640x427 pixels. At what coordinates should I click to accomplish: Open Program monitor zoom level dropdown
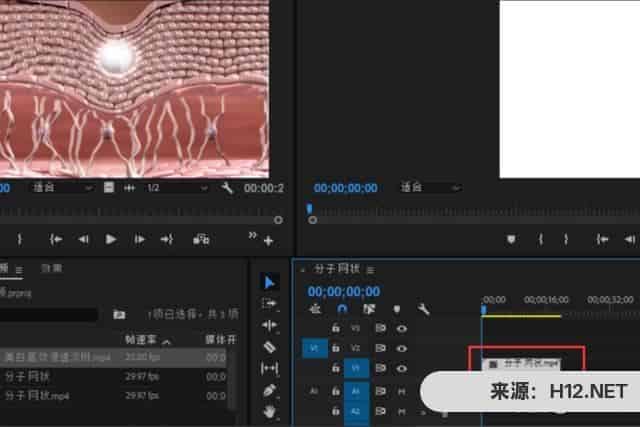(431, 187)
